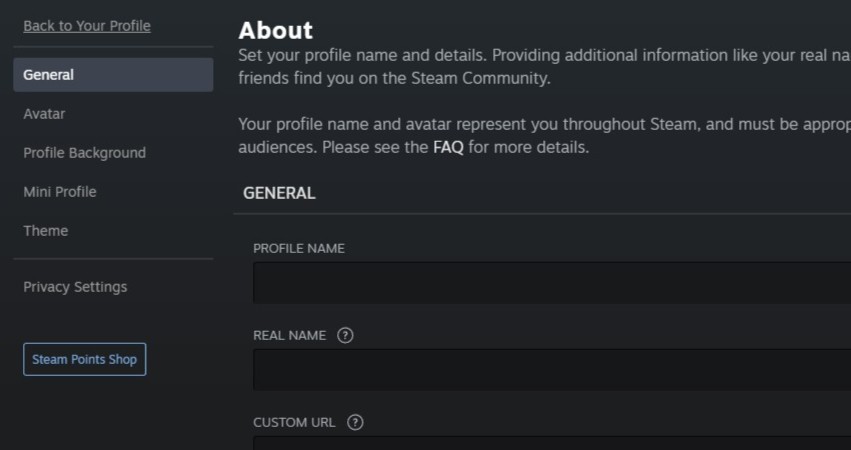Click the About page heading
Viewport: 851px width, 450px height.
tap(276, 30)
